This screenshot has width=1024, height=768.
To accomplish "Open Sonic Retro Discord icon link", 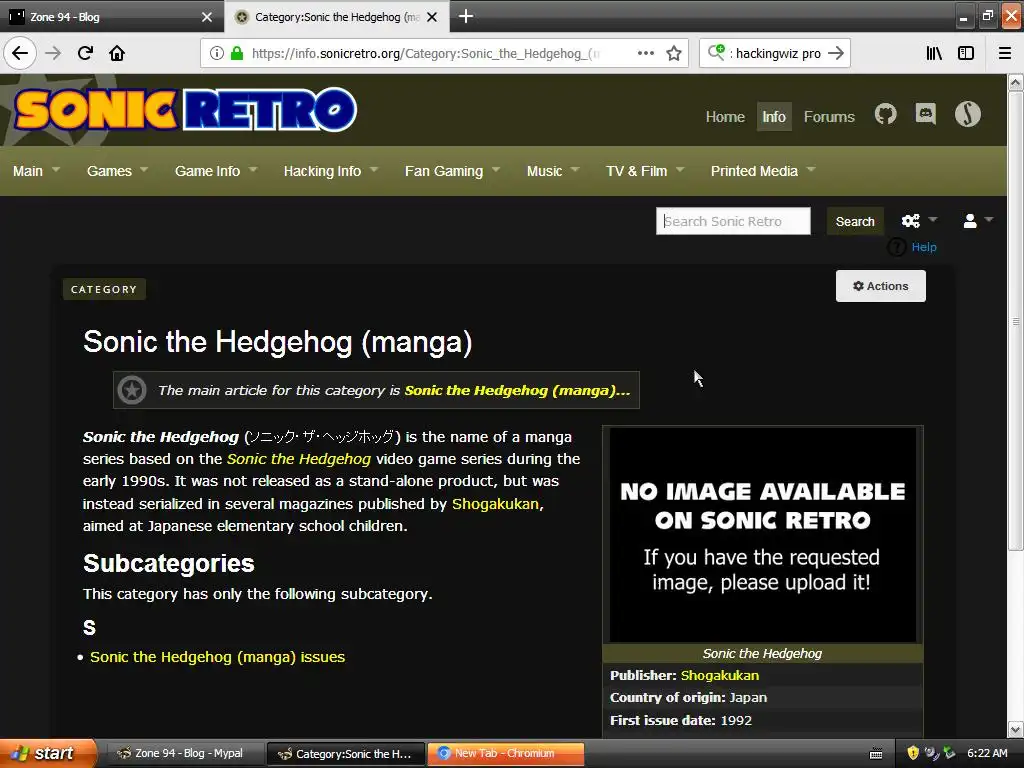I will (925, 114).
